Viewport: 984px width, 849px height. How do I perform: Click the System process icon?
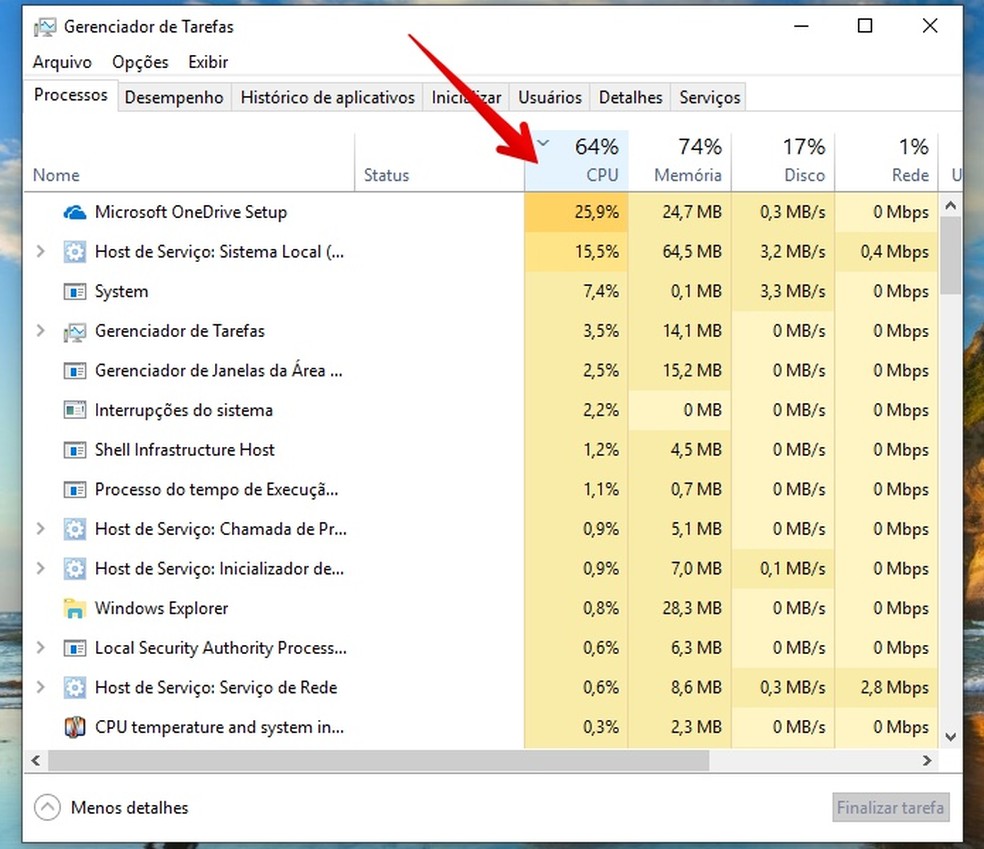[75, 292]
